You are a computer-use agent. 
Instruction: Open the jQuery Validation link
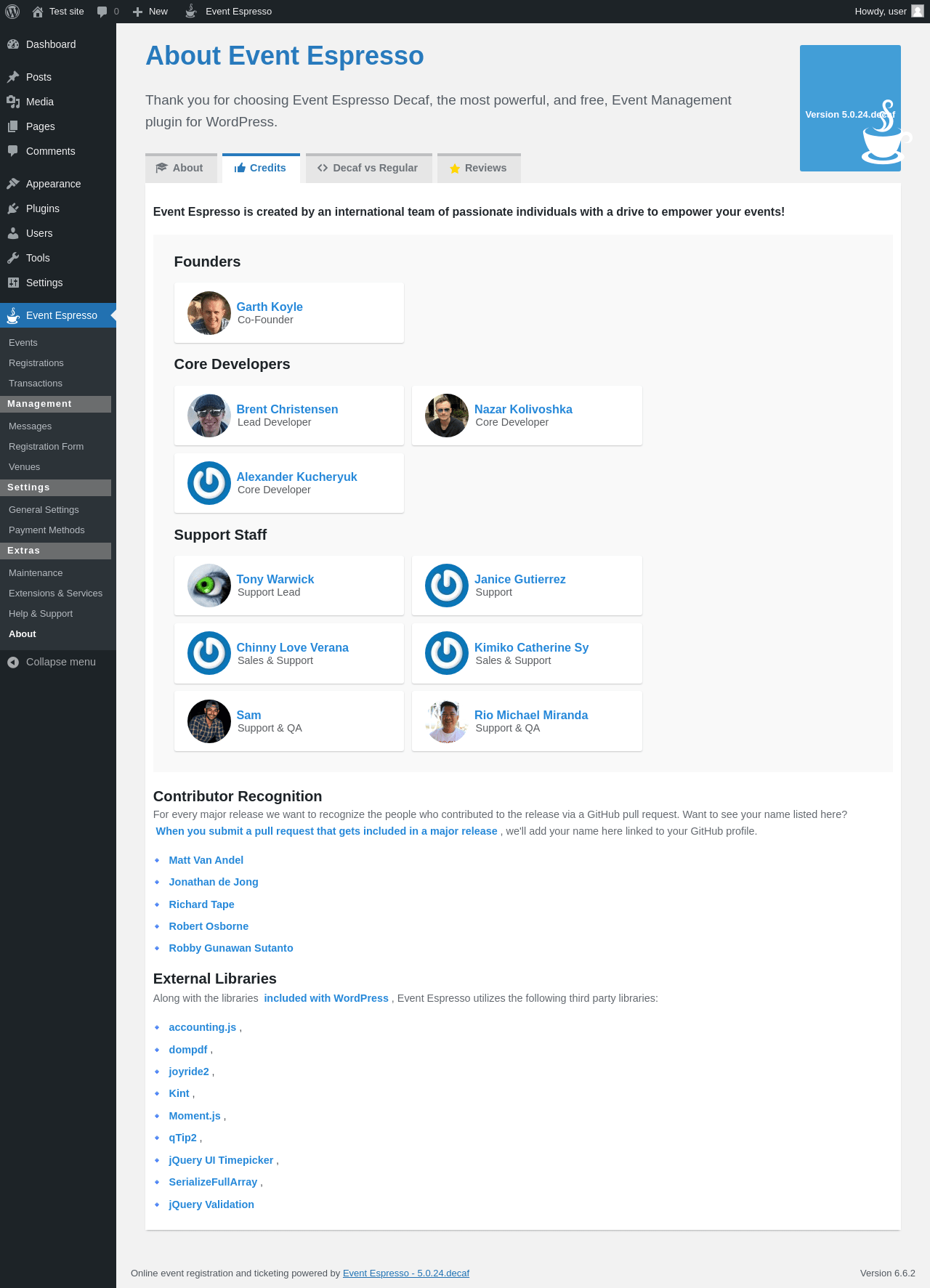211,1204
